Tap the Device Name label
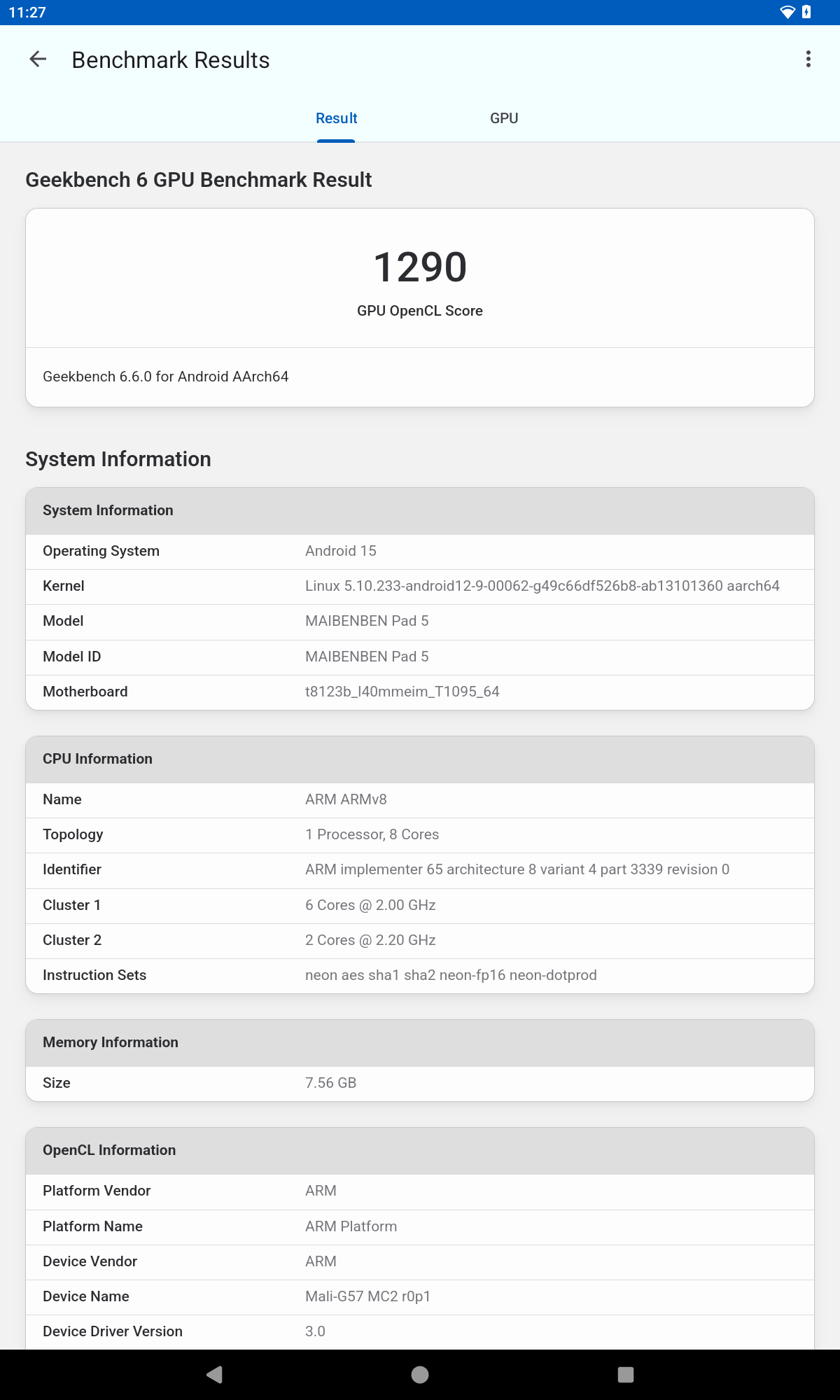This screenshot has height=1400, width=840. tap(86, 1296)
